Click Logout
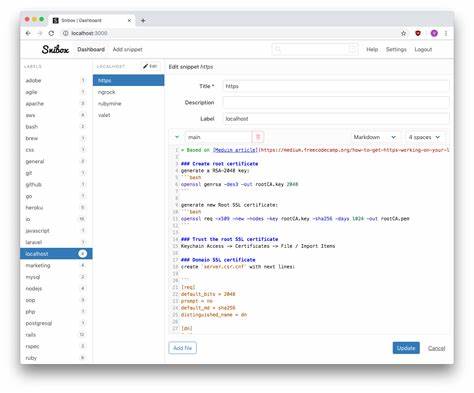 (423, 49)
